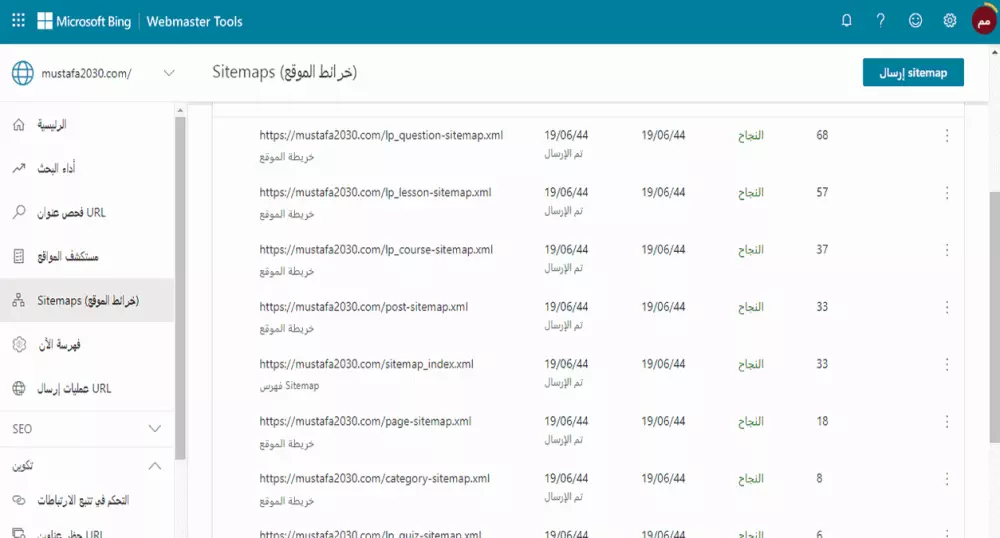Click the site explorer icon
Image resolution: width=1000 pixels, height=538 pixels.
click(x=18, y=256)
